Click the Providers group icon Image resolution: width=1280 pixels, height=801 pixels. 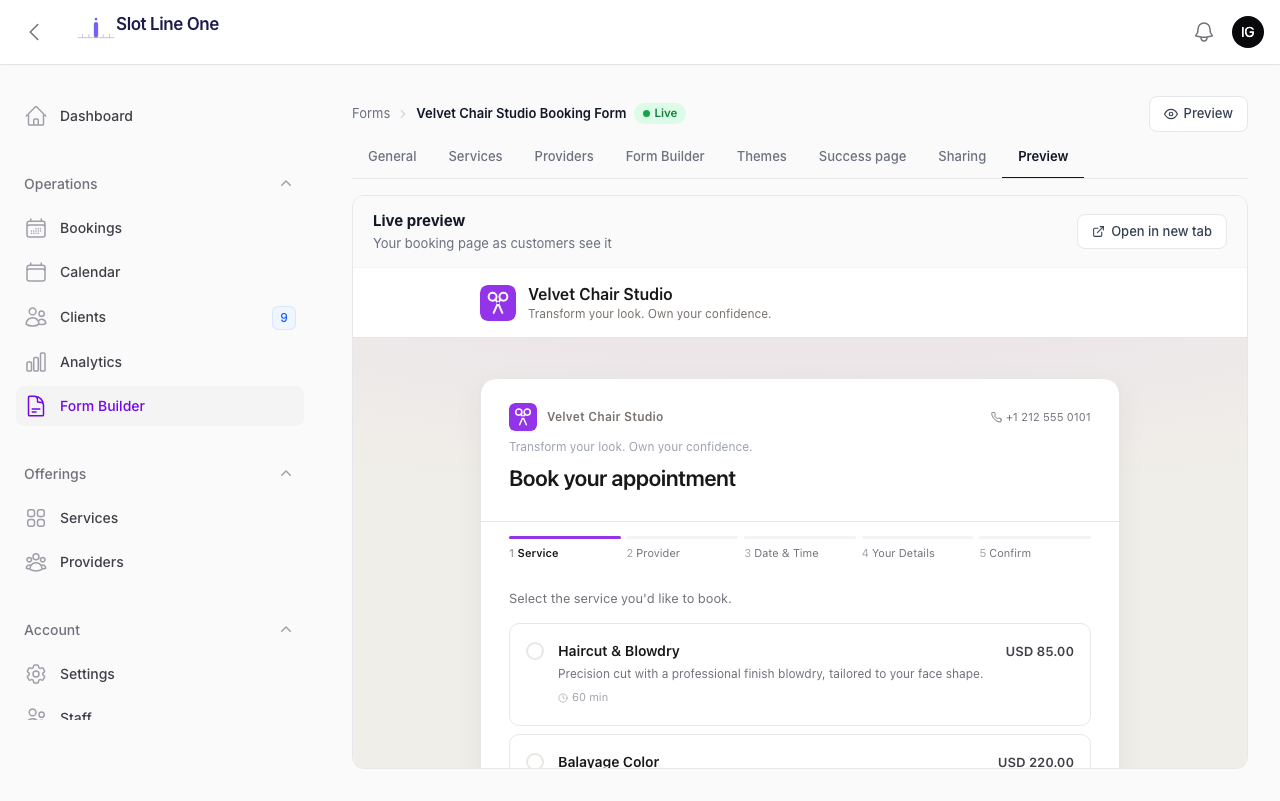(36, 562)
